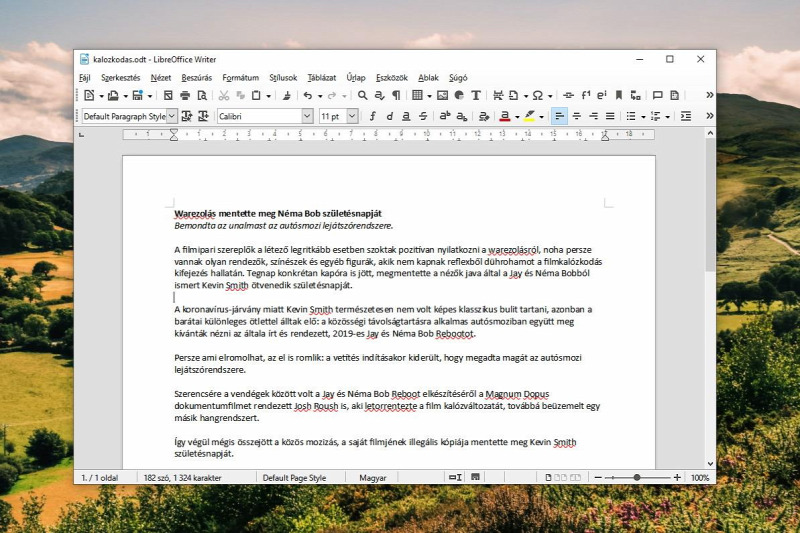This screenshot has height=533, width=800.
Task: Apply red font color swatch
Action: click(x=505, y=116)
